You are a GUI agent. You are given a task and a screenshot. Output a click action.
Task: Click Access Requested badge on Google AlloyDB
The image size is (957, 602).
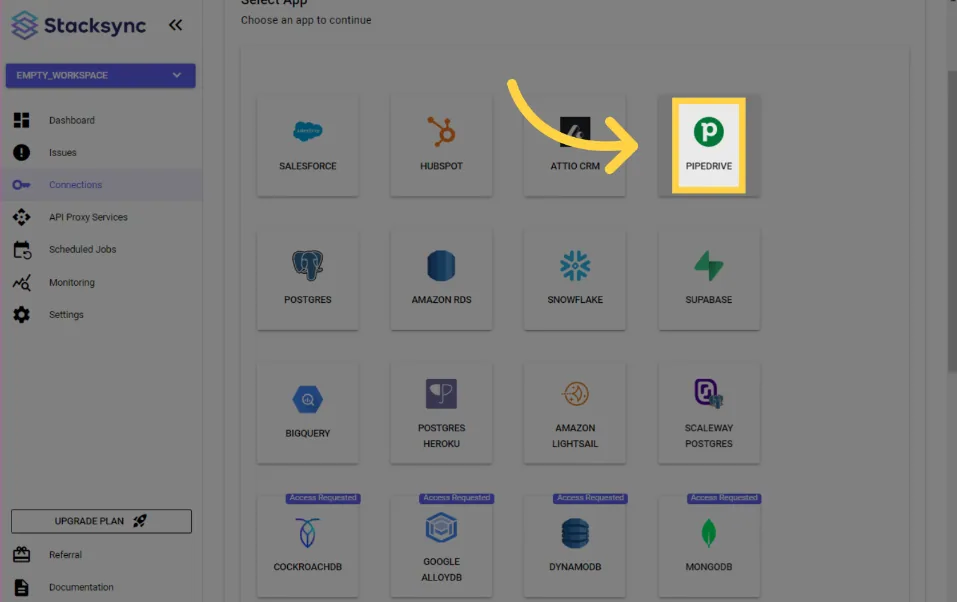(x=457, y=498)
